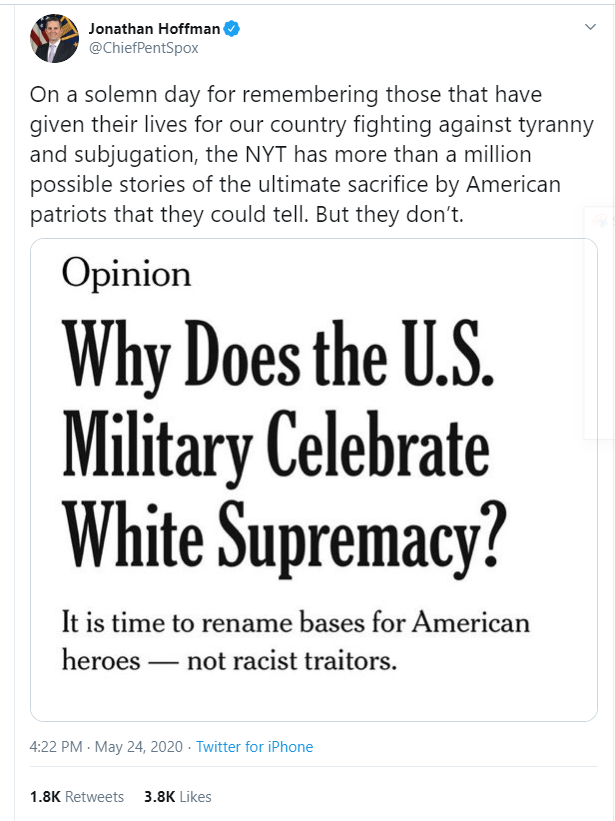Viewport: 615px width, 821px height.
Task: Click the faint icon at the right edge panel
Action: click(601, 221)
